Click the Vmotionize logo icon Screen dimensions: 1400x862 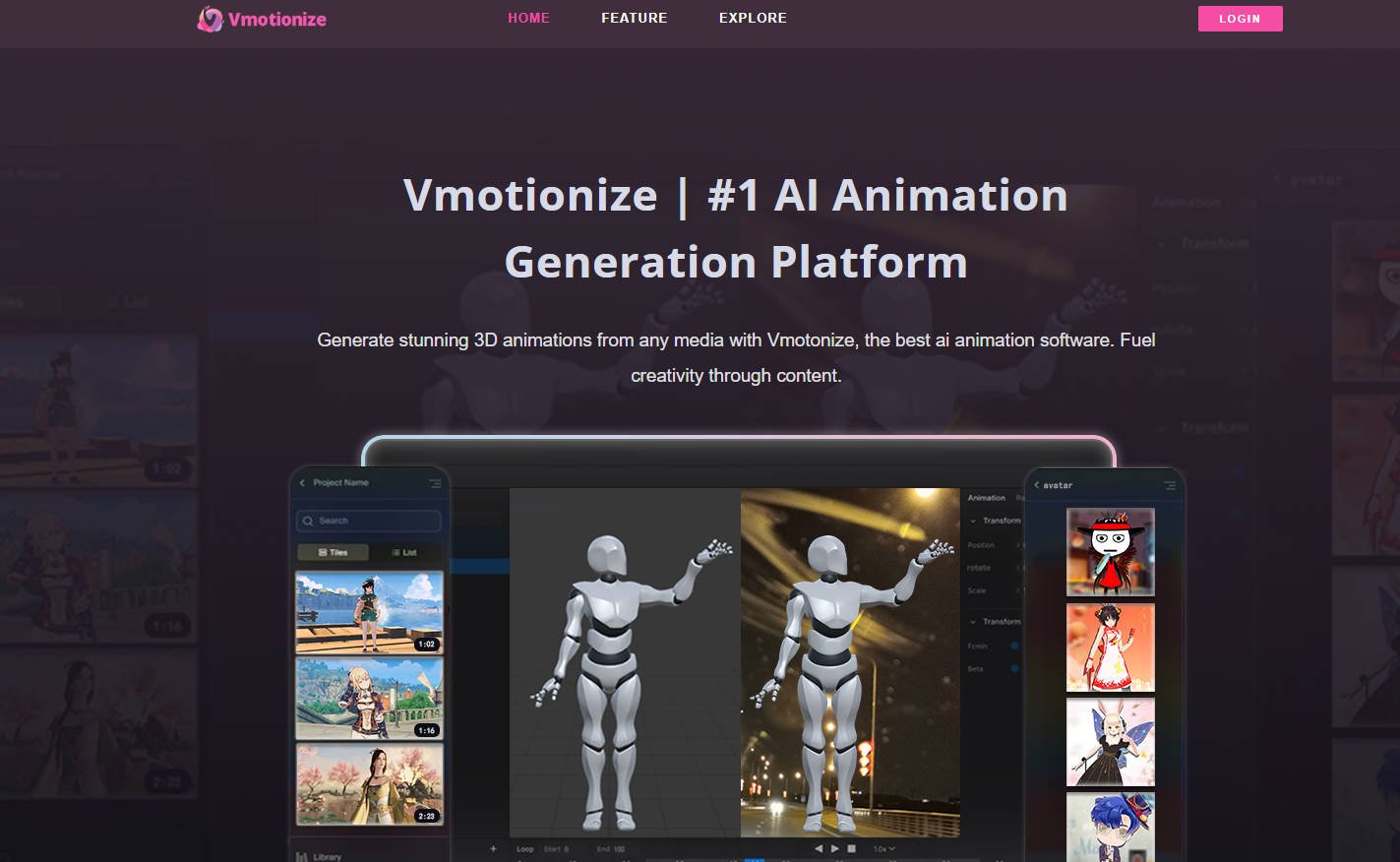(211, 19)
